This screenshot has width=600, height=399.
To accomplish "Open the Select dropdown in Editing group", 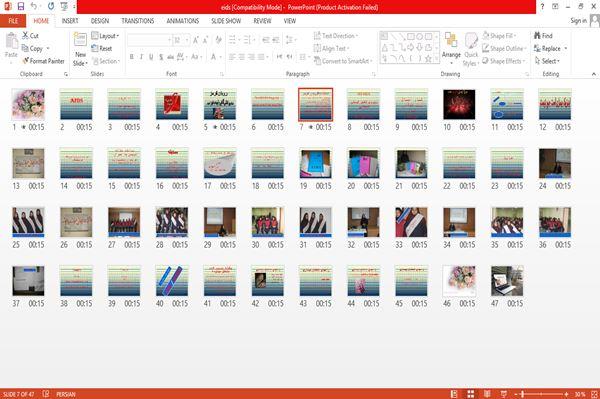I will click(547, 61).
